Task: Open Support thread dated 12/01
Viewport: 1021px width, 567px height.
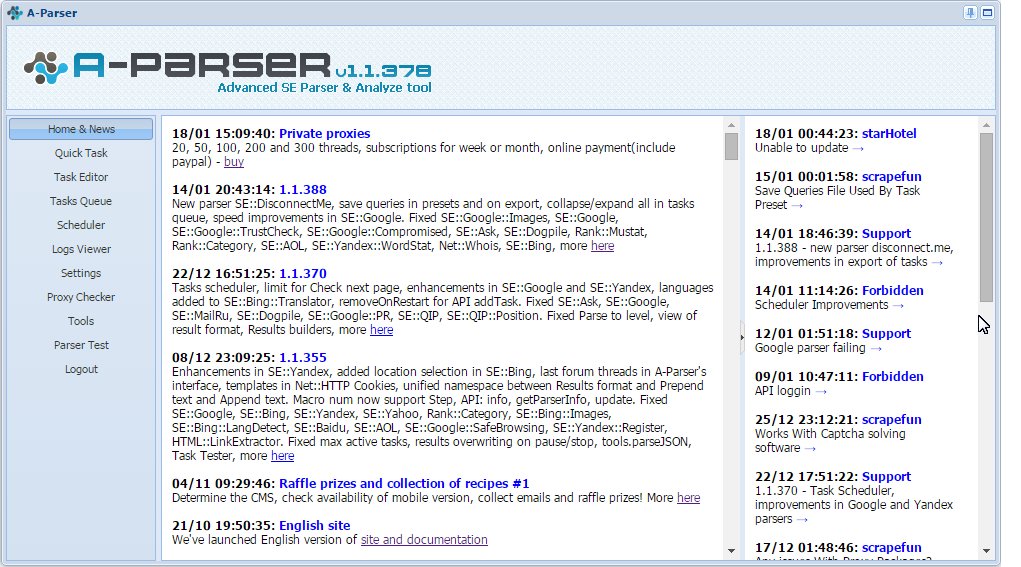Action: tap(886, 333)
